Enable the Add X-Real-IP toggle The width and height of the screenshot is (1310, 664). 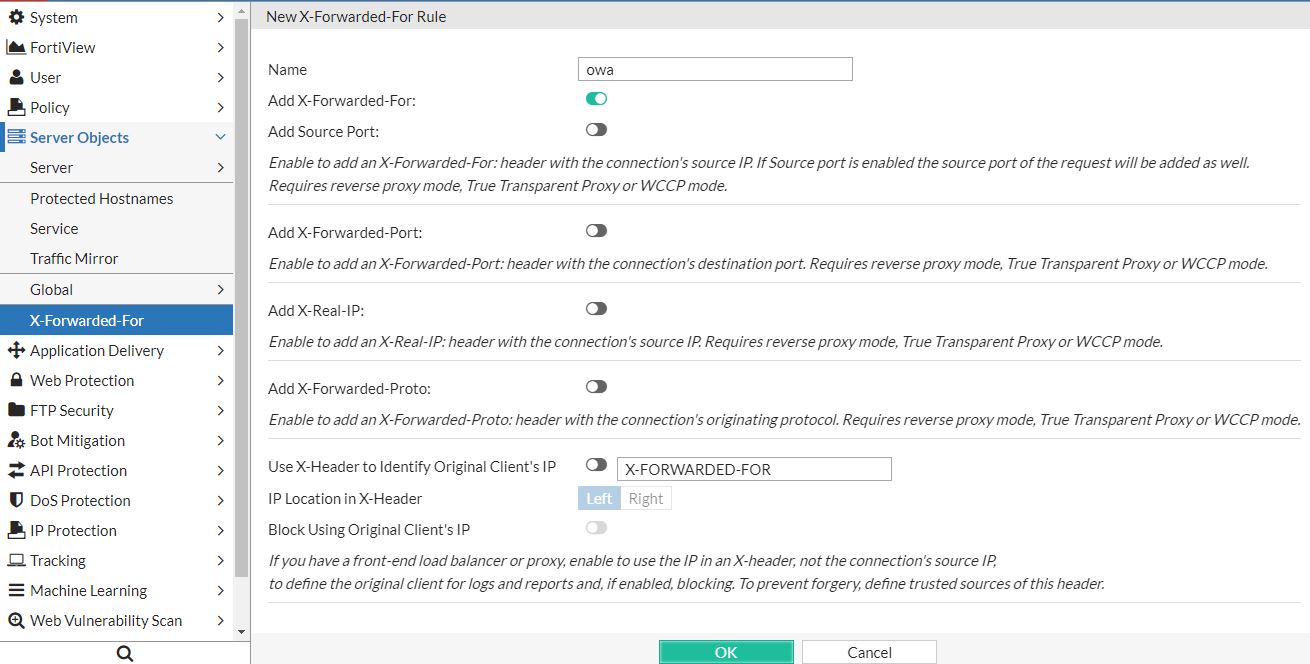(x=596, y=308)
